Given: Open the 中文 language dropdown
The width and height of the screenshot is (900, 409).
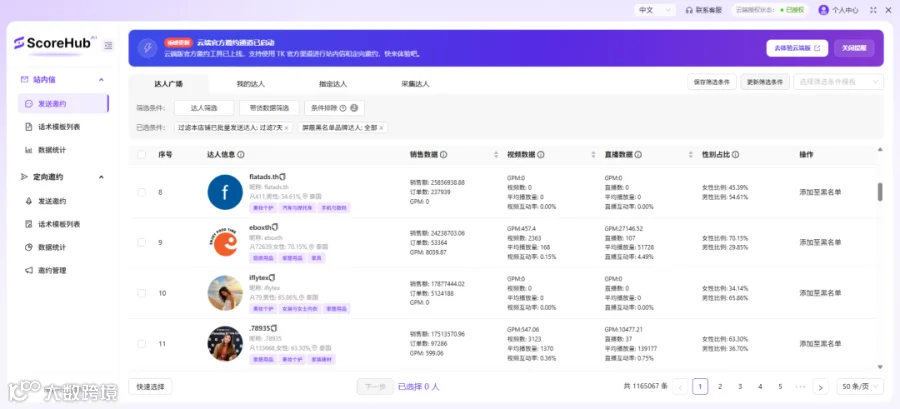Looking at the screenshot, I should point(654,10).
